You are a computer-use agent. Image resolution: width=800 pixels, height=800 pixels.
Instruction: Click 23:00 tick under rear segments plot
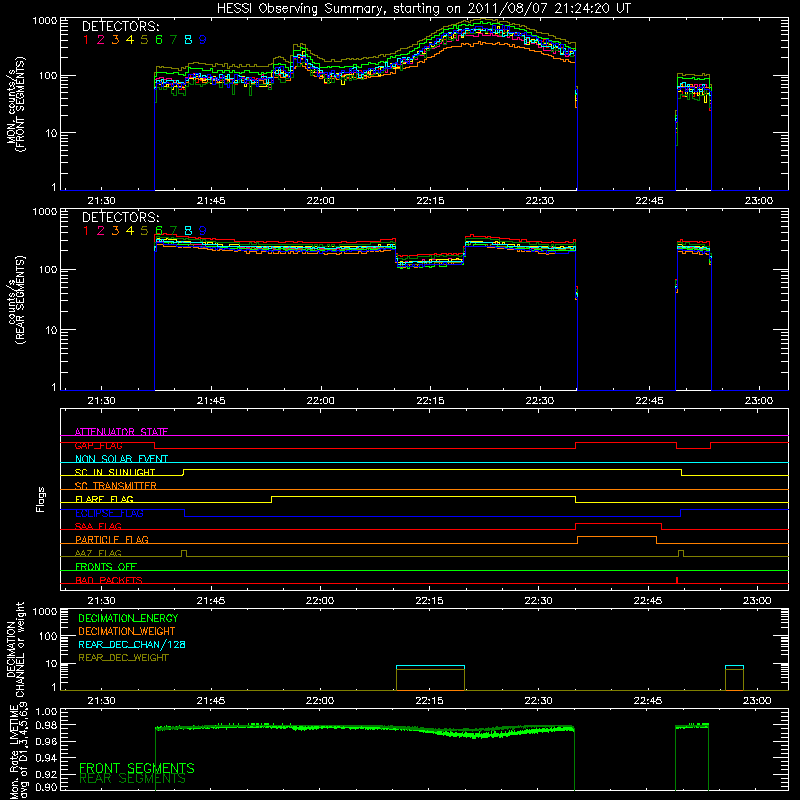758,401
